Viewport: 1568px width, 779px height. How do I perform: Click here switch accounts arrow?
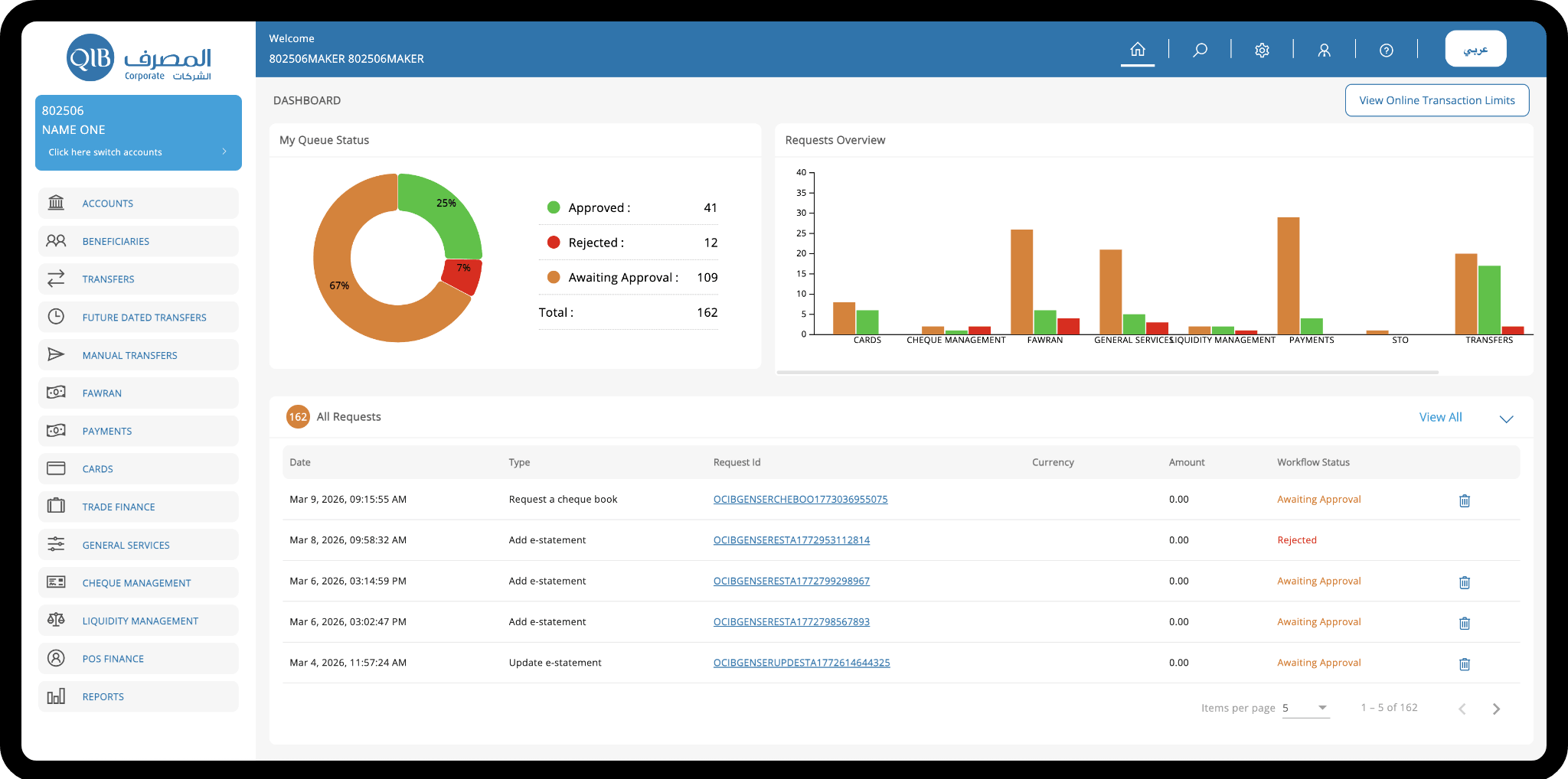[x=224, y=152]
